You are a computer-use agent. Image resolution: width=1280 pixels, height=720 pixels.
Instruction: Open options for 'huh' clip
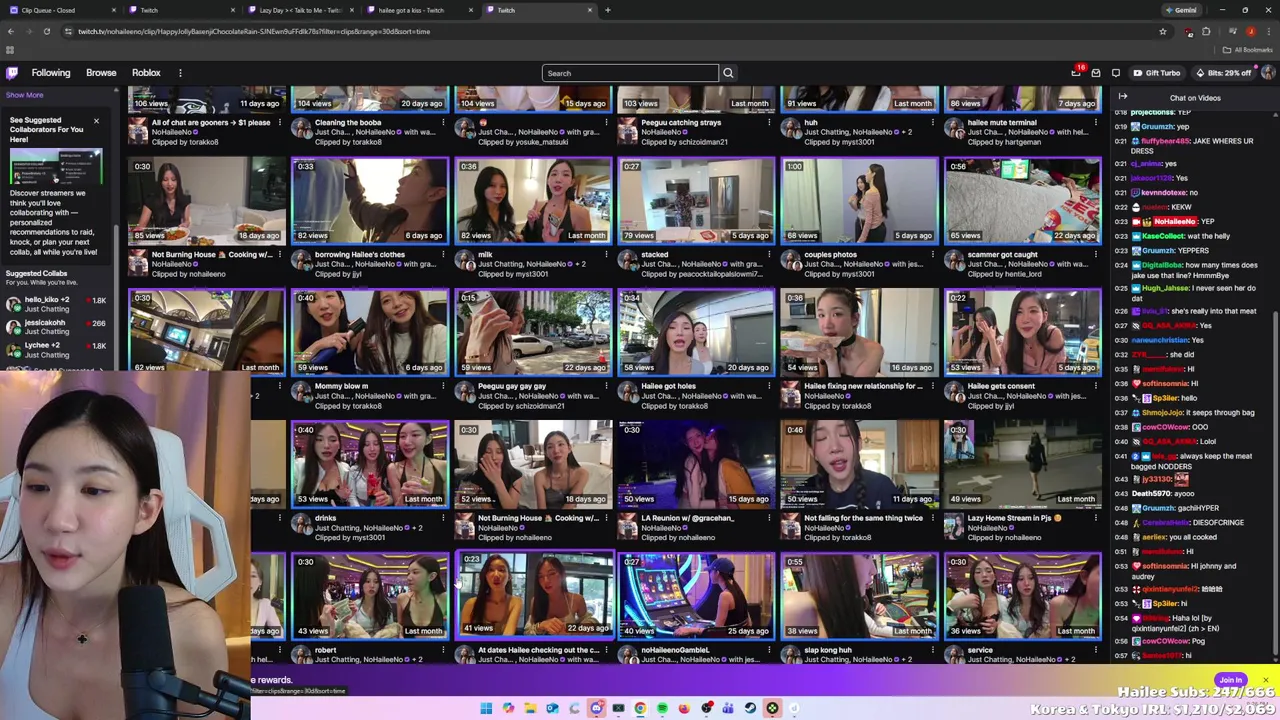(933, 122)
